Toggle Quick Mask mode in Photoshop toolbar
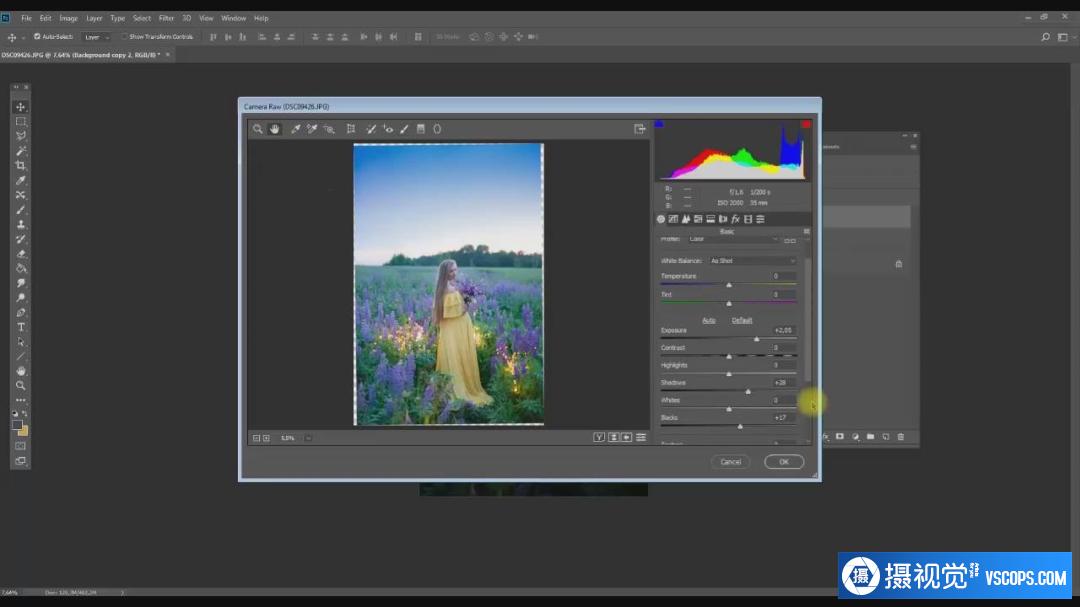The width and height of the screenshot is (1080, 607). tap(21, 446)
